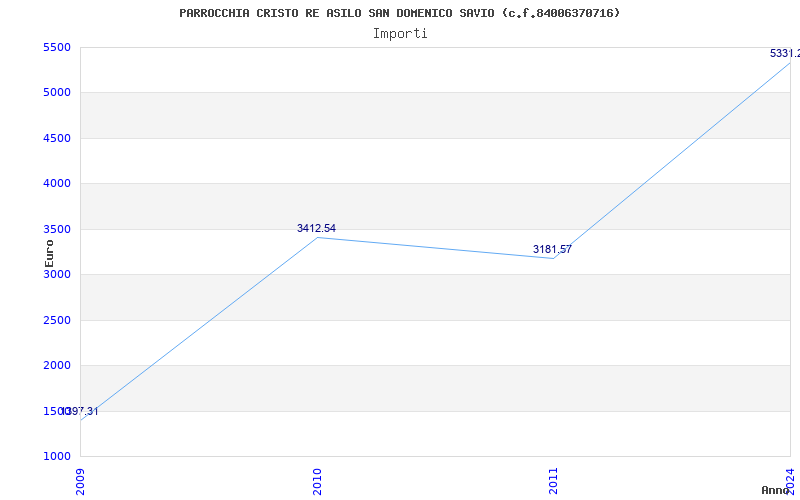Click the 1397.31 data label
800x500 pixels.
click(80, 412)
